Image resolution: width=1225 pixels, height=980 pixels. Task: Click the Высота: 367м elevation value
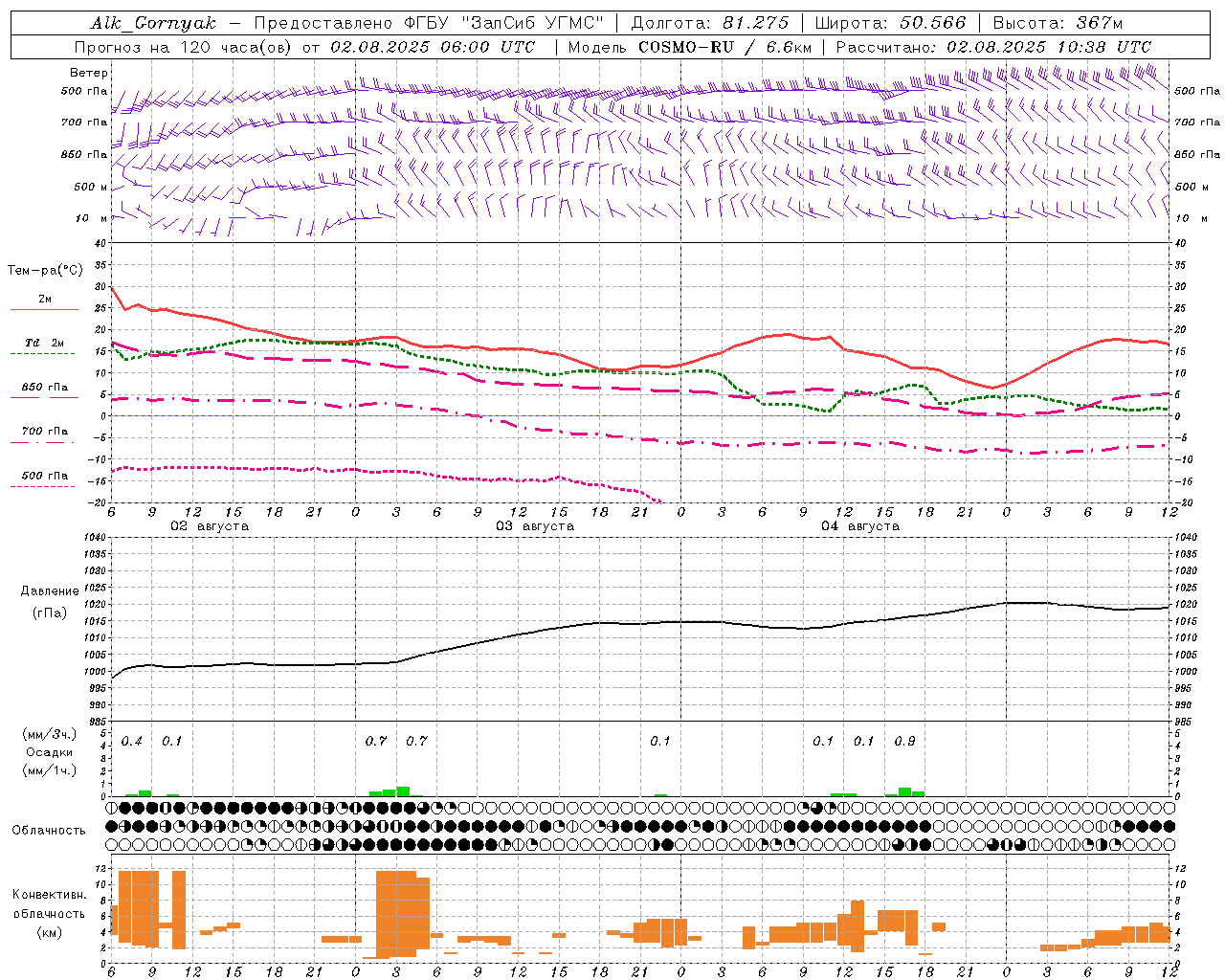coord(1058,23)
